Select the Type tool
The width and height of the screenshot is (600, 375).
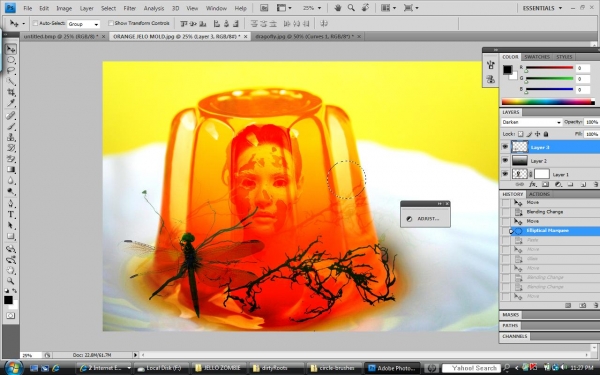(x=11, y=214)
